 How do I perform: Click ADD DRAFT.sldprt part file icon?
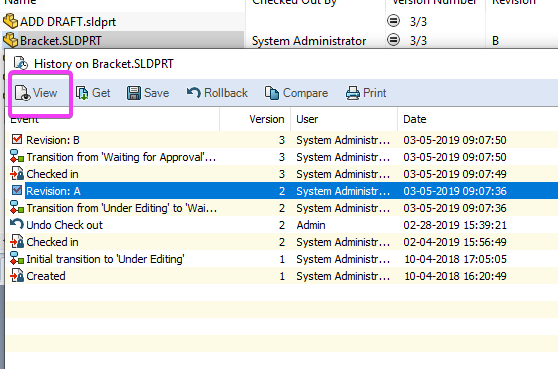coord(10,21)
